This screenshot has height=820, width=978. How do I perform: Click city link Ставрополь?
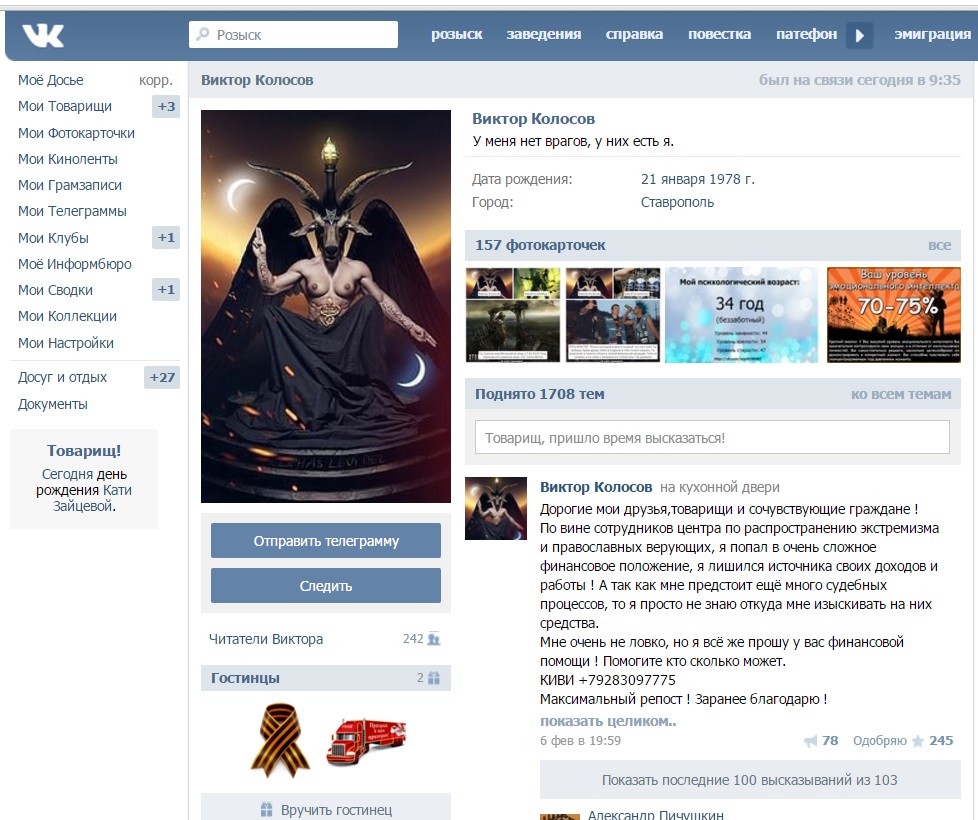[x=677, y=202]
